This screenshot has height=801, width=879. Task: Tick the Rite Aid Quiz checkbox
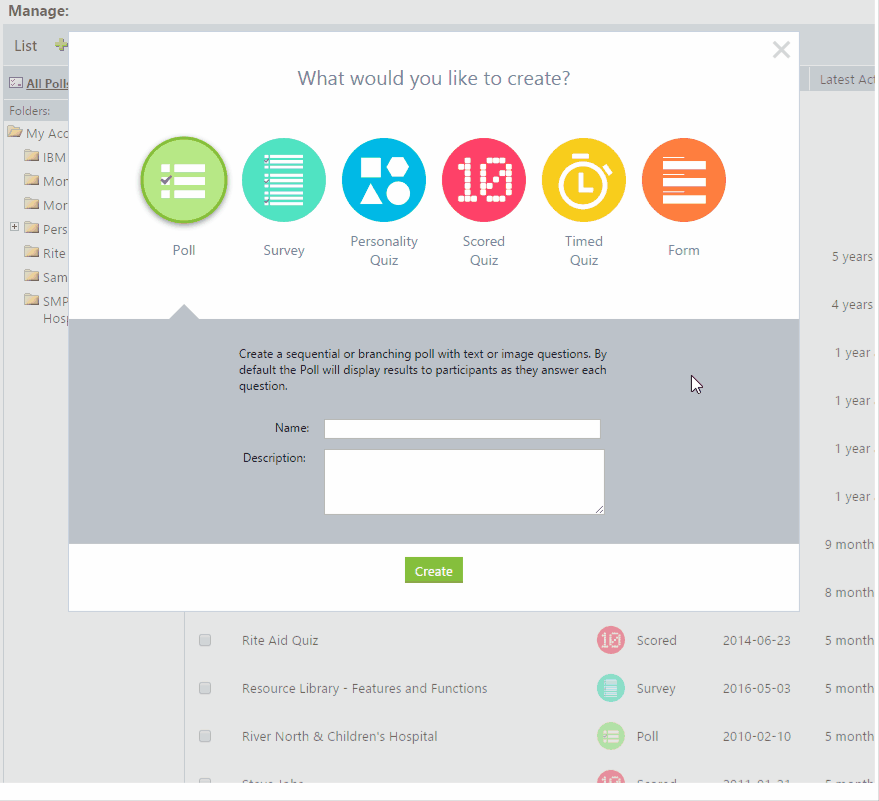pos(205,640)
